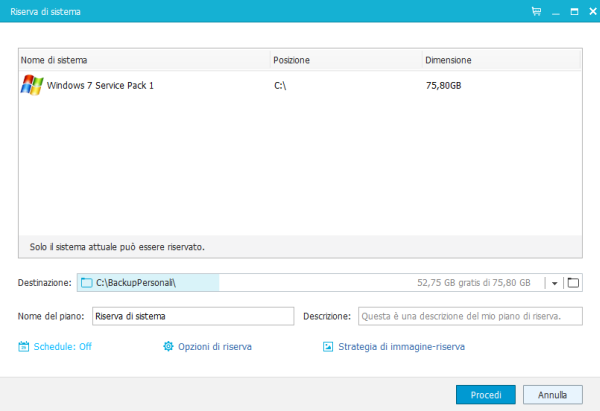This screenshot has height=411, width=600.
Task: Open Strategia di immagine-riserva link
Action: (401, 347)
